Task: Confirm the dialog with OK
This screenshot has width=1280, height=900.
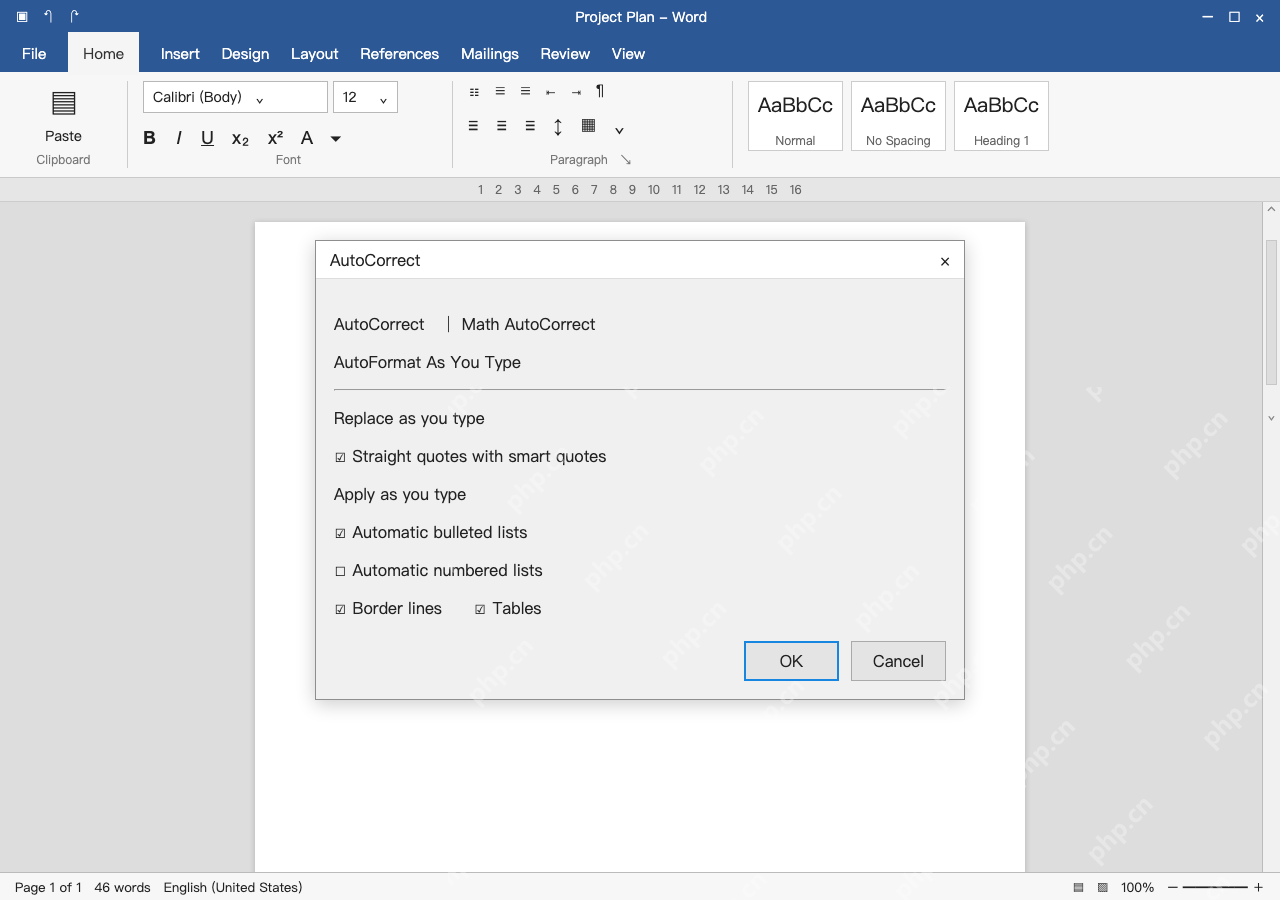Action: tap(791, 661)
